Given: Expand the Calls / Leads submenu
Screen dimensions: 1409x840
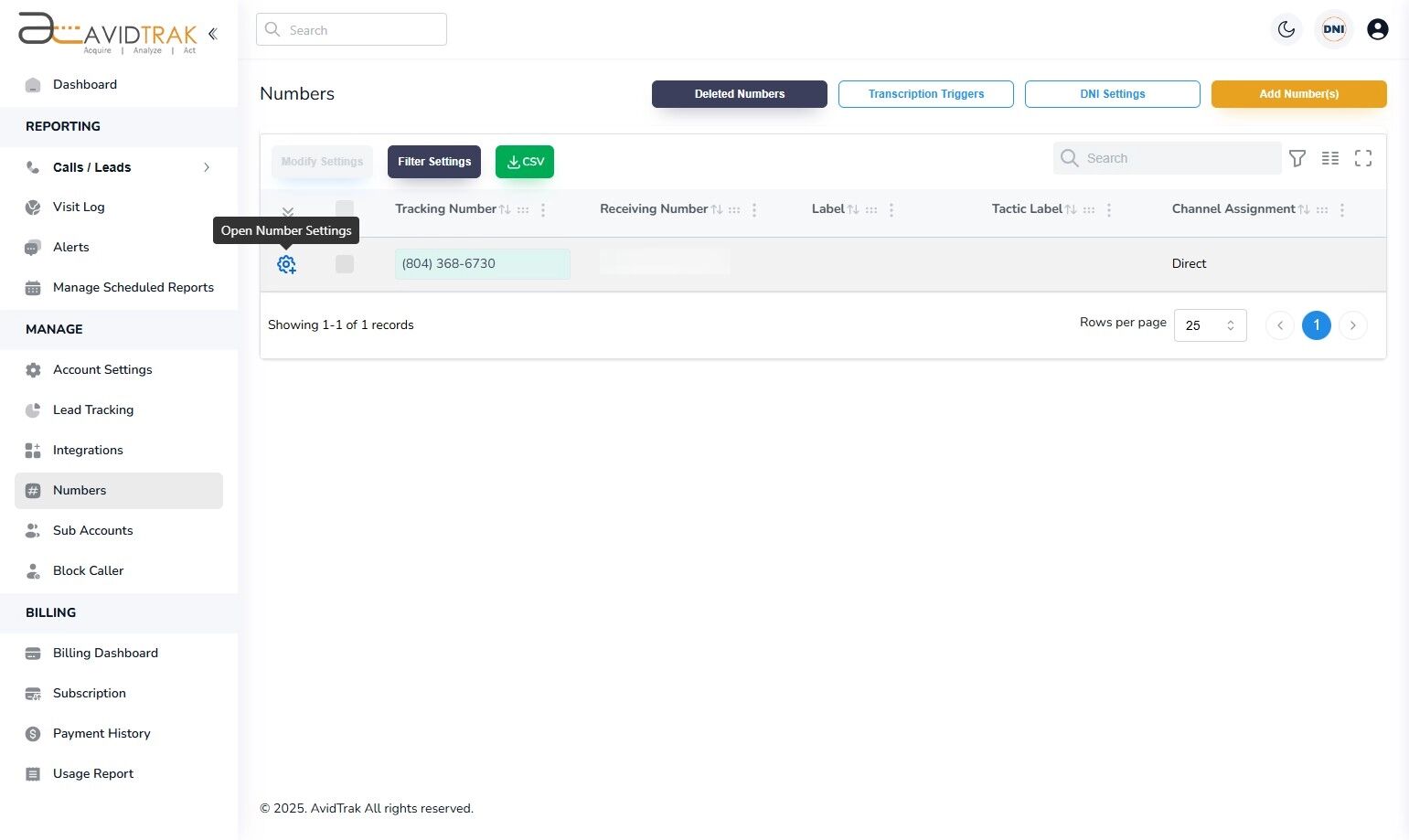Looking at the screenshot, I should click(207, 167).
